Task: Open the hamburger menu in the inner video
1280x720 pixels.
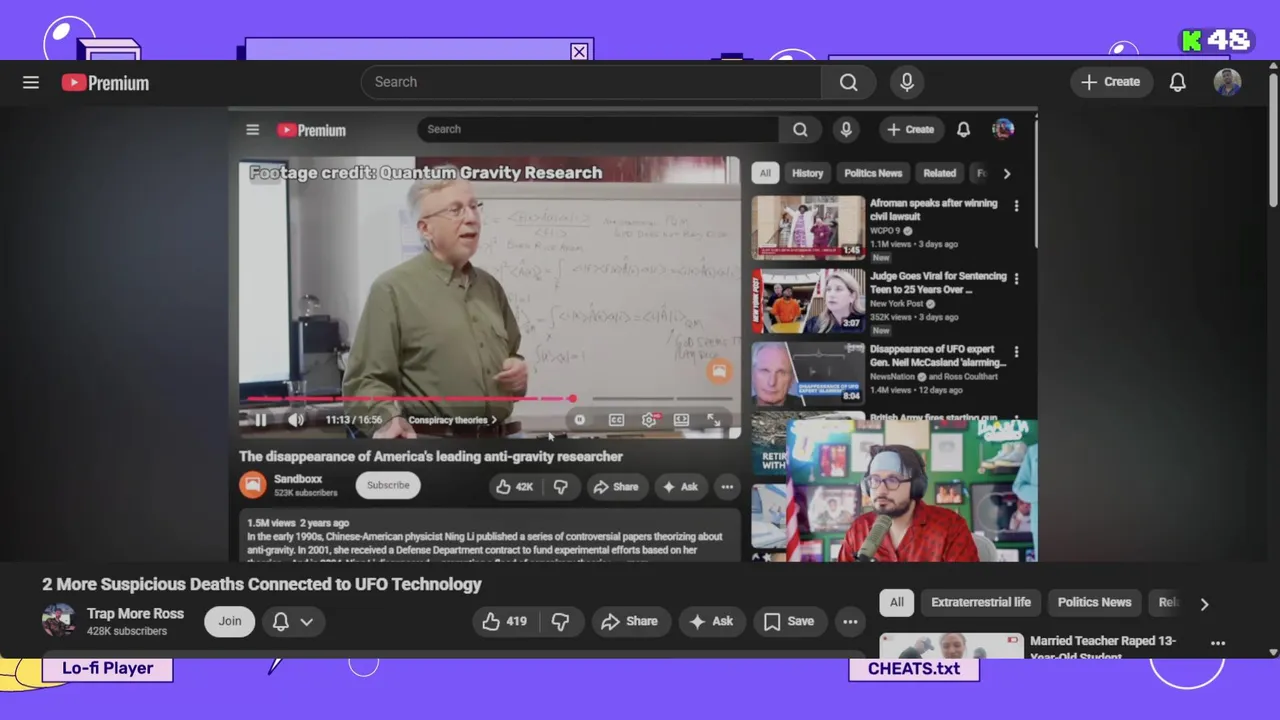Action: click(253, 130)
